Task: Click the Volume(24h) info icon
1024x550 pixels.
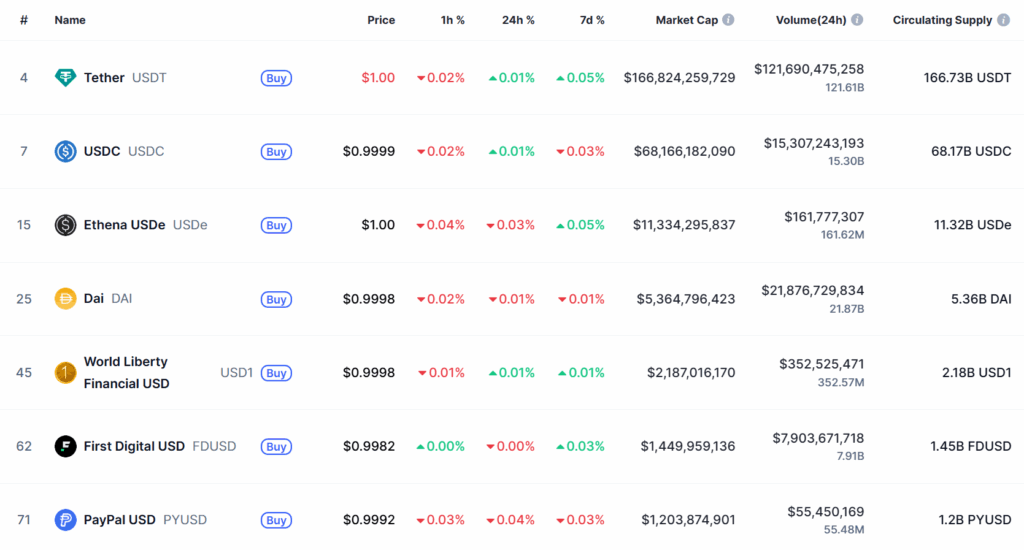Action: coord(857,20)
